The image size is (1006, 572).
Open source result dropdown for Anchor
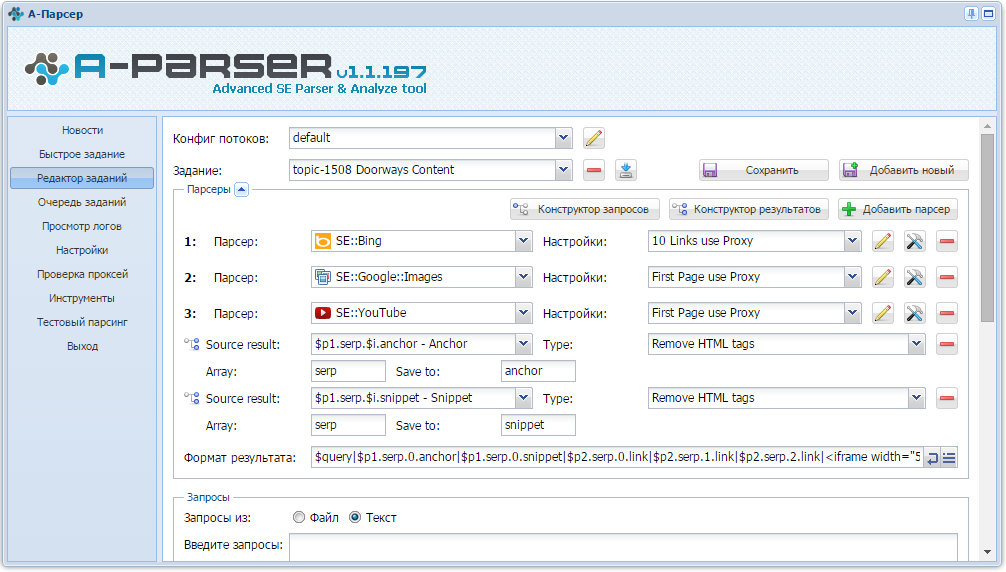pyautogui.click(x=524, y=344)
